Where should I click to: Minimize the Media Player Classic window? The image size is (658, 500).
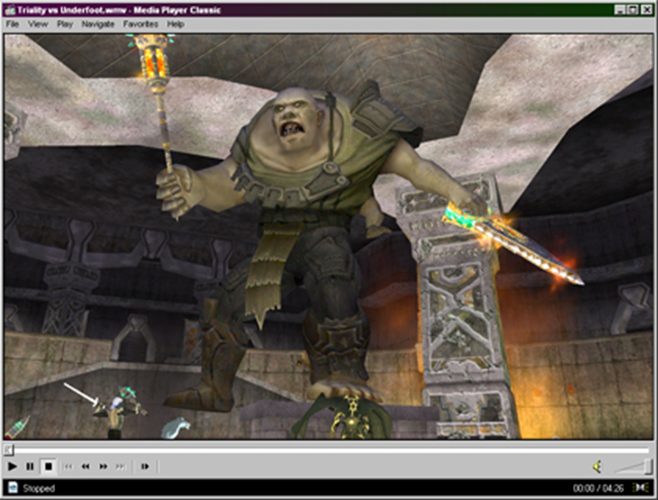[x=620, y=10]
